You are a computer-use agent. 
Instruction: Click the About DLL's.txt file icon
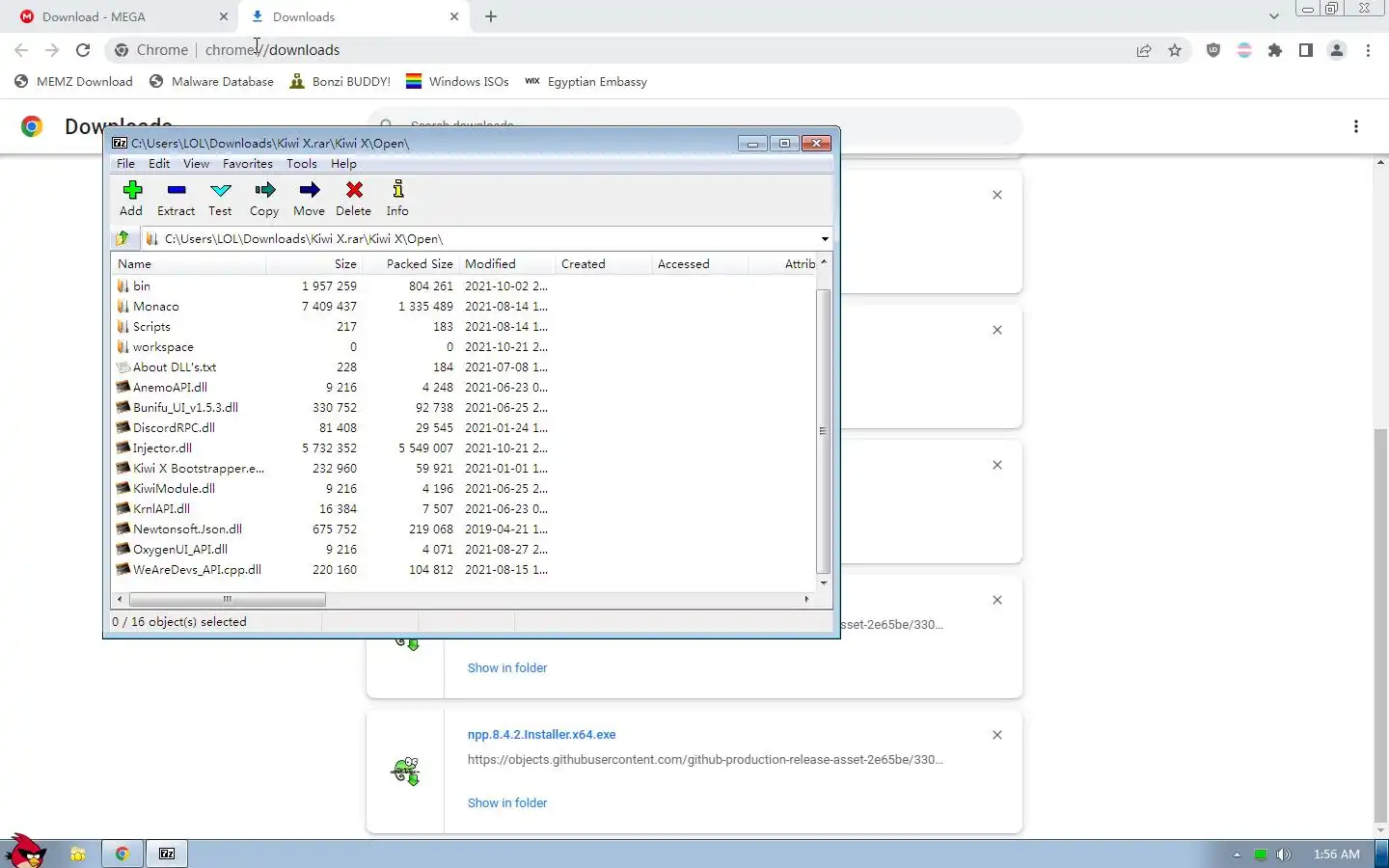tap(123, 366)
